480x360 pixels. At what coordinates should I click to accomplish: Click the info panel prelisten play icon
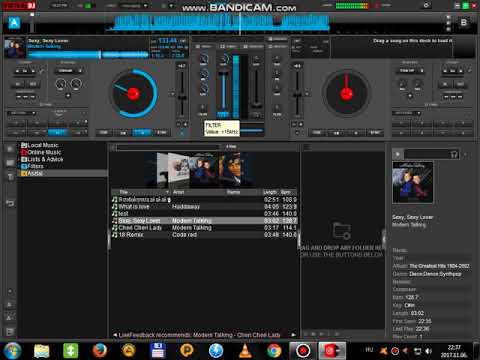(397, 154)
